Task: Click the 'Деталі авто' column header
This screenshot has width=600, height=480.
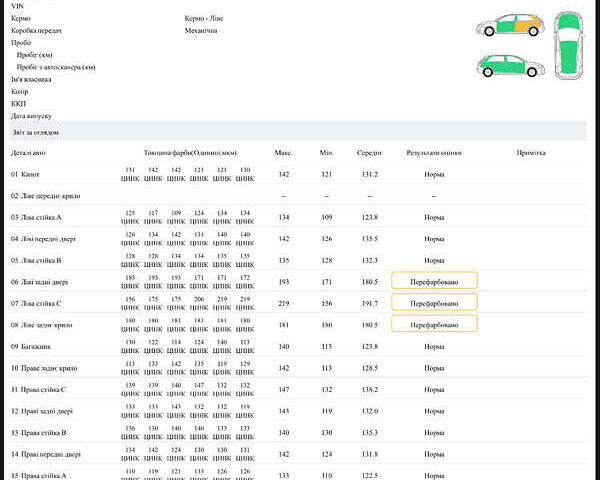Action: pos(28,153)
